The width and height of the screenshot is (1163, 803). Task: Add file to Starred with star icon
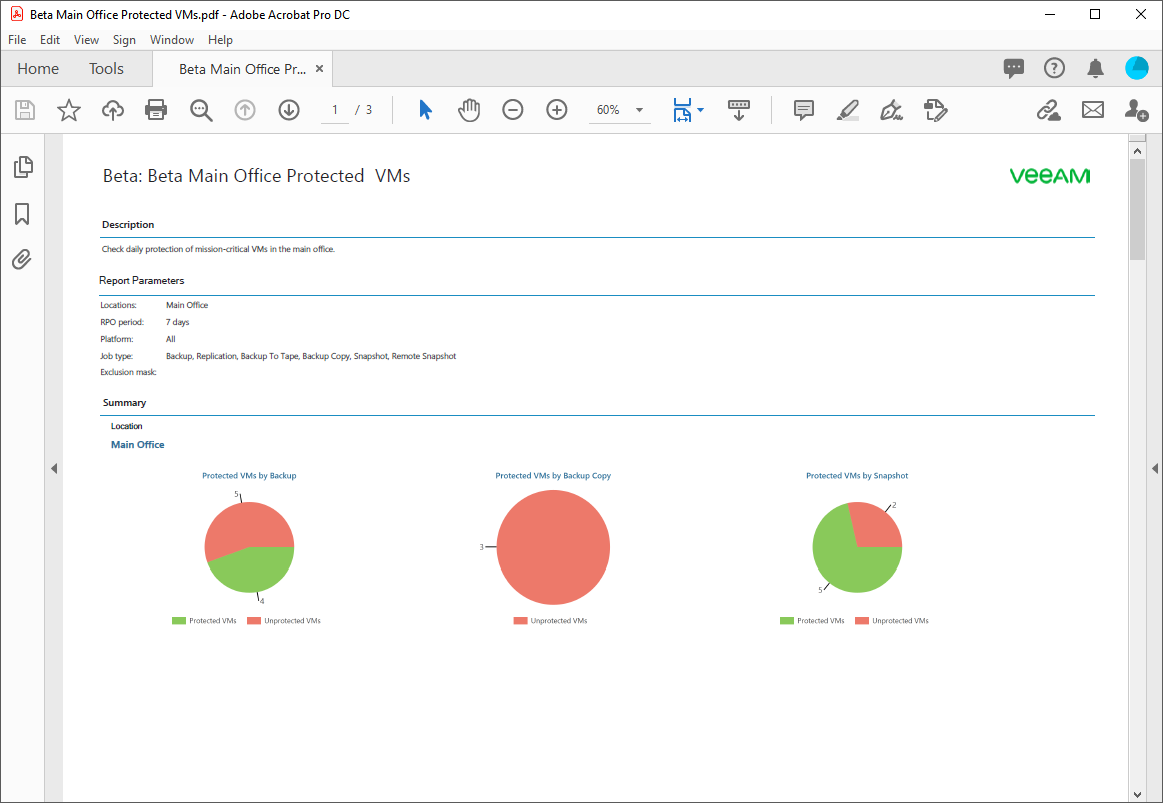pos(69,110)
